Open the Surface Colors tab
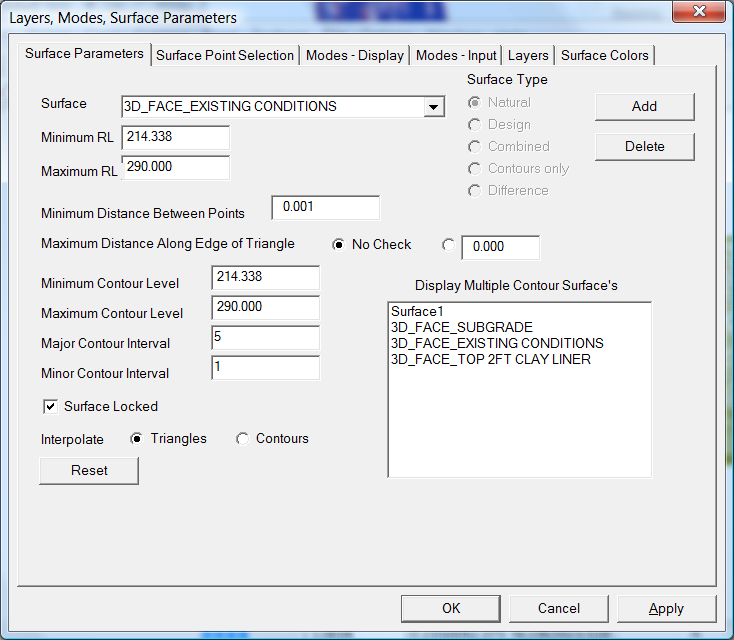734x640 pixels. click(x=605, y=55)
